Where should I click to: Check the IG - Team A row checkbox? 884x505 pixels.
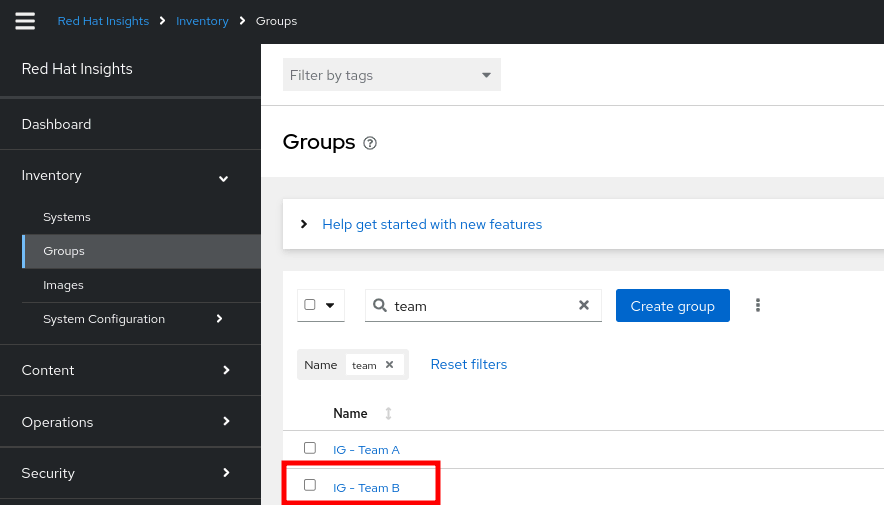310,448
